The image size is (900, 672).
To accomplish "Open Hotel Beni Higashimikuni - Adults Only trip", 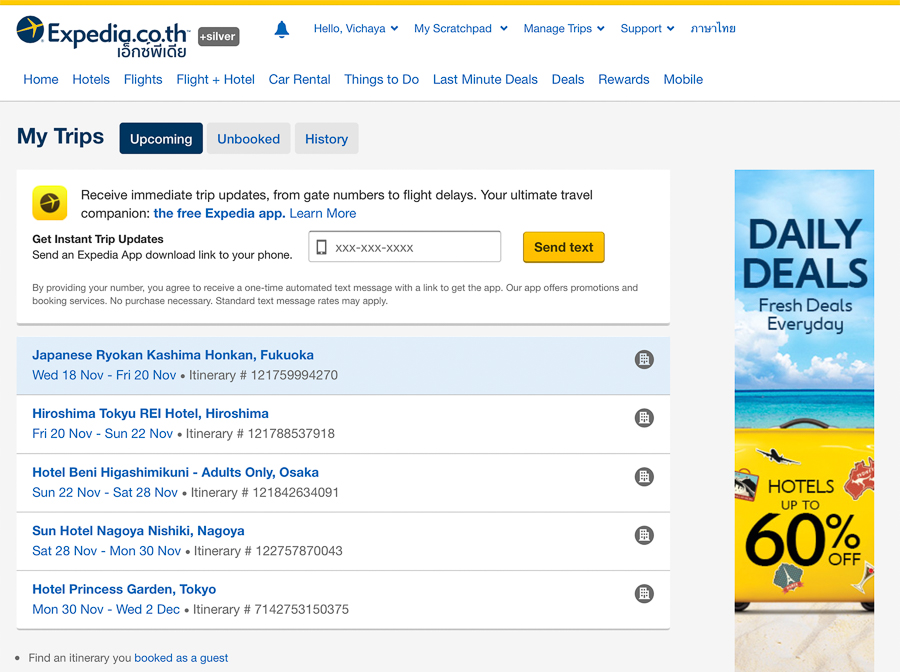I will tap(176, 472).
